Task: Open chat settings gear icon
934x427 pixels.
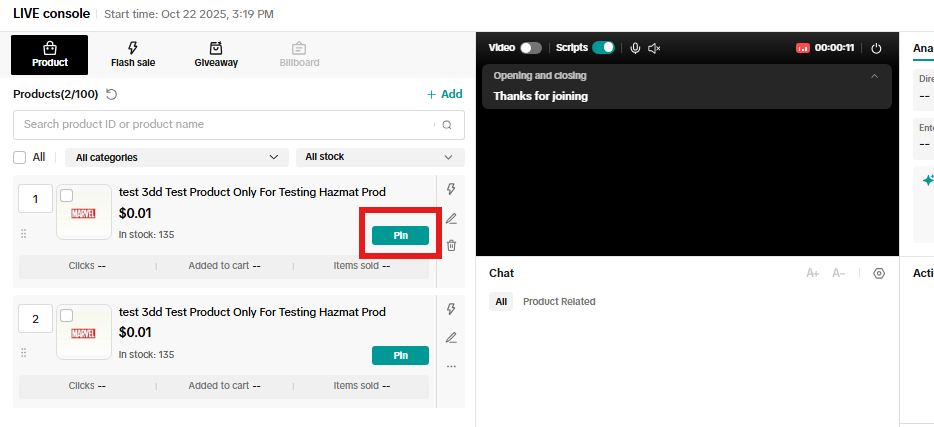Action: tap(879, 273)
